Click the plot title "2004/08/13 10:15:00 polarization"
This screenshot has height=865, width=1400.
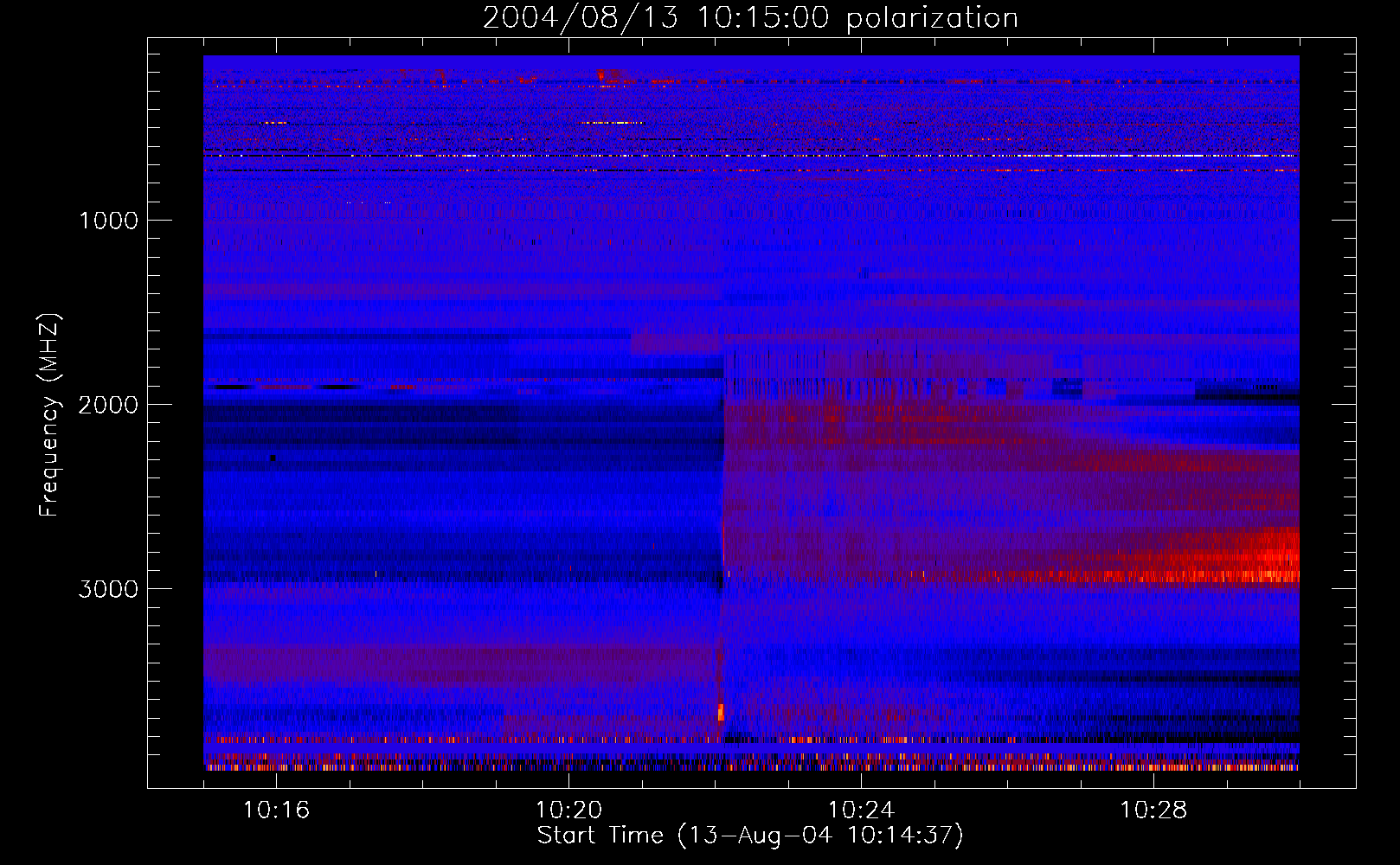[x=750, y=17]
